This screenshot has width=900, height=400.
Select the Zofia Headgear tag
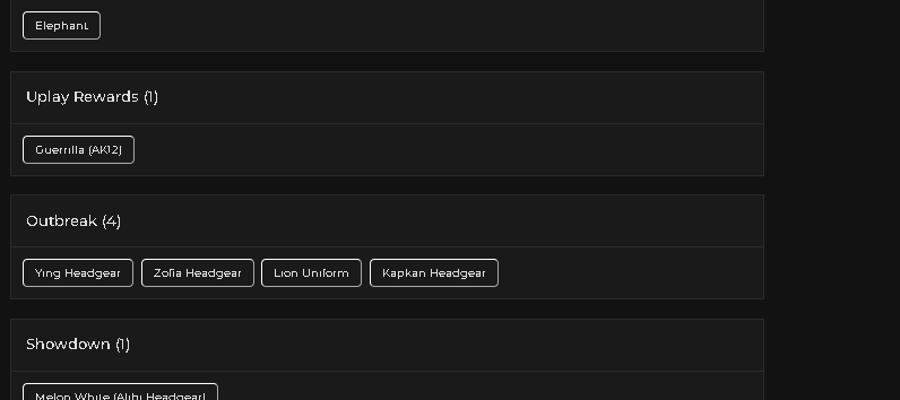click(197, 273)
